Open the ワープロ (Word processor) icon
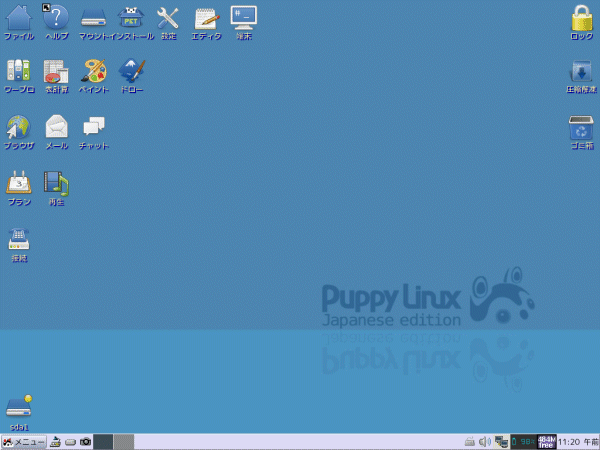Image resolution: width=600 pixels, height=450 pixels. coord(18,72)
